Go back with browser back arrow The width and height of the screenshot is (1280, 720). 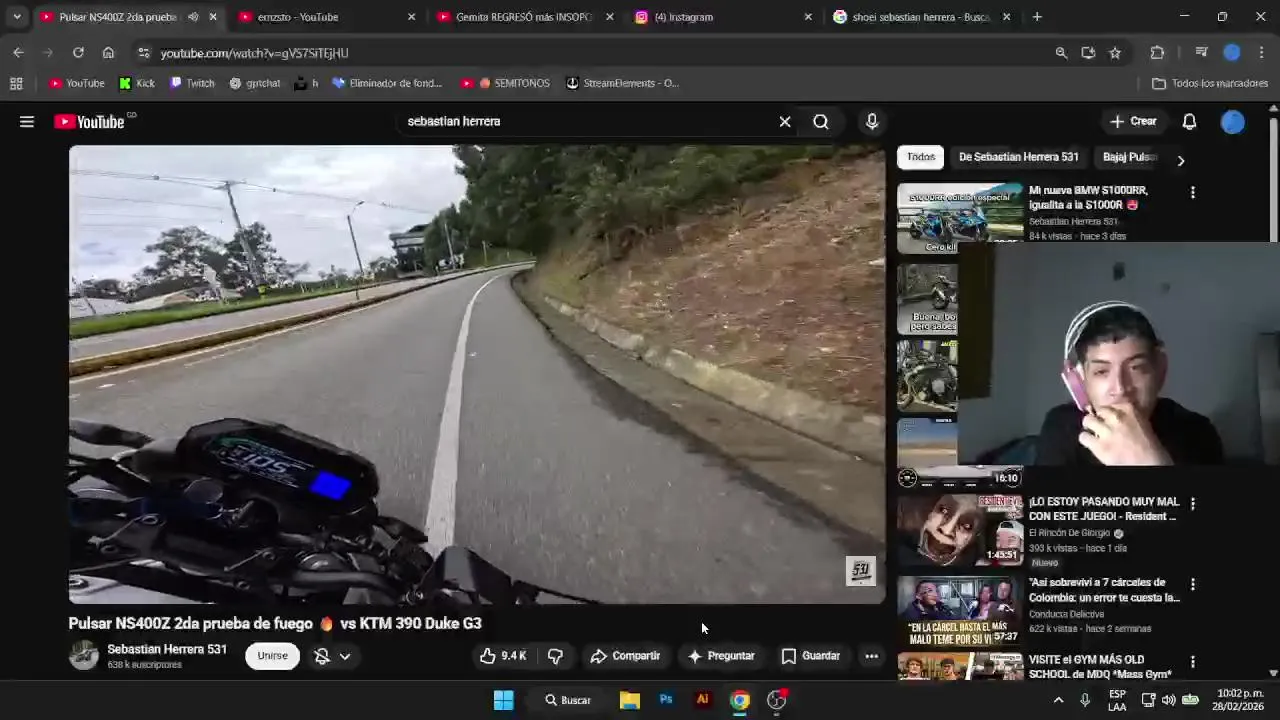[18, 53]
